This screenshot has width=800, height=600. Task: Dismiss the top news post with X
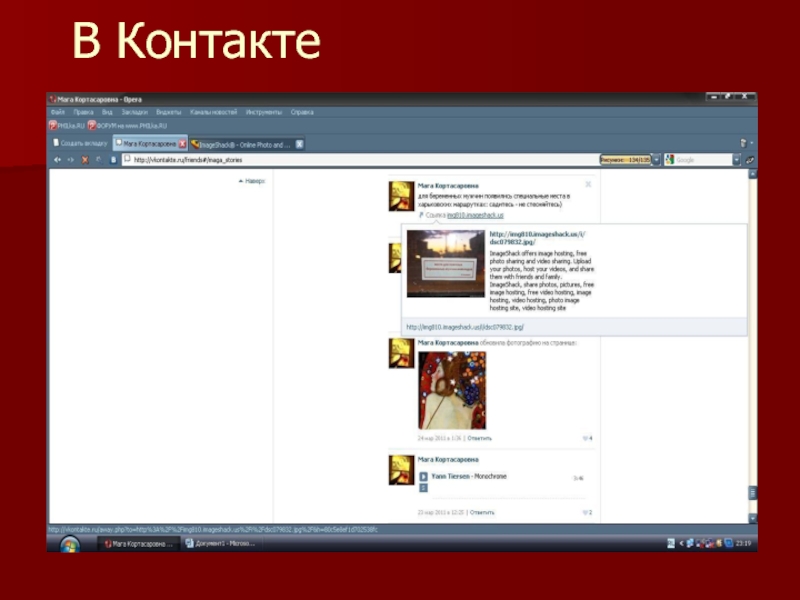(x=588, y=185)
